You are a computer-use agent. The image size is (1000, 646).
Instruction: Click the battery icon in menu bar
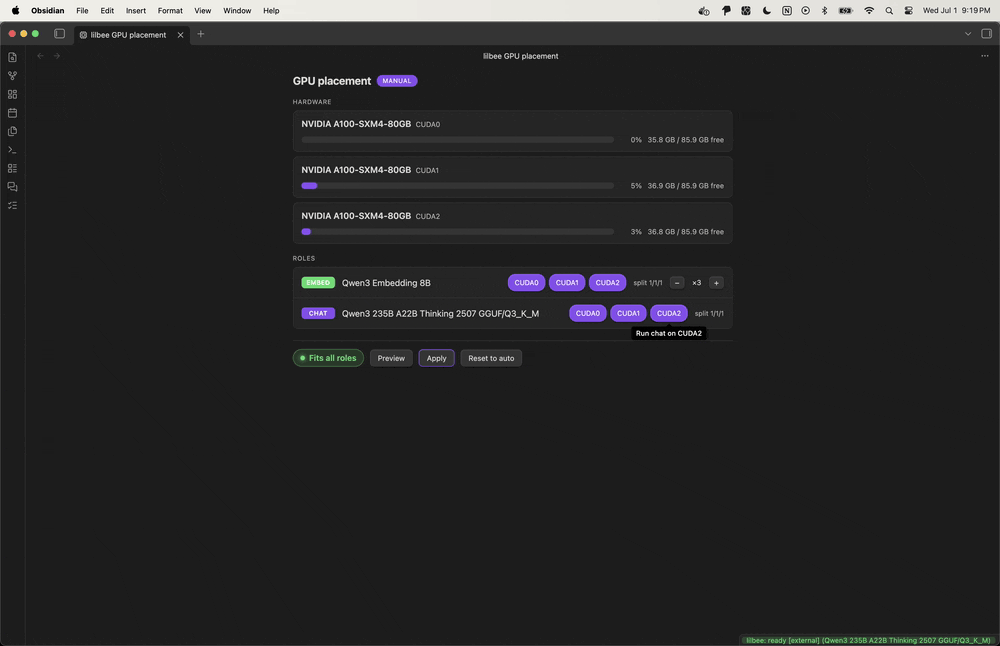[x=846, y=10]
